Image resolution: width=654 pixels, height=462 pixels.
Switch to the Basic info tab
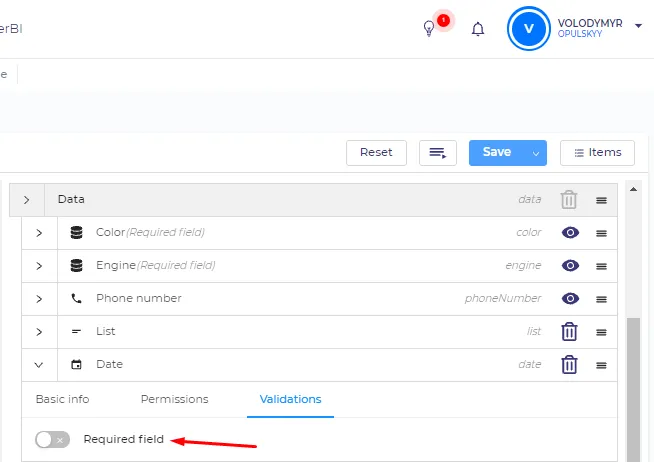pos(63,399)
